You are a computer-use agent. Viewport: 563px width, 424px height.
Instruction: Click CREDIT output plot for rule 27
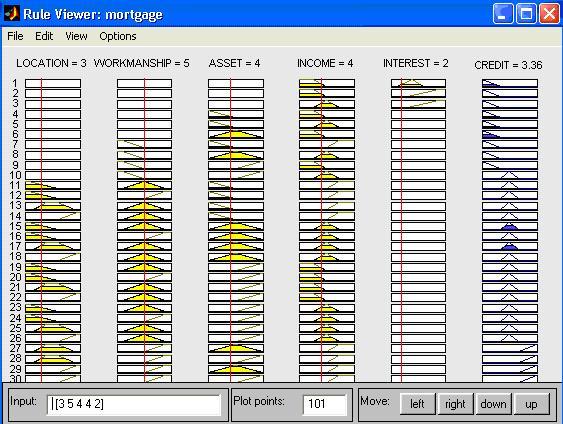pyautogui.click(x=510, y=348)
